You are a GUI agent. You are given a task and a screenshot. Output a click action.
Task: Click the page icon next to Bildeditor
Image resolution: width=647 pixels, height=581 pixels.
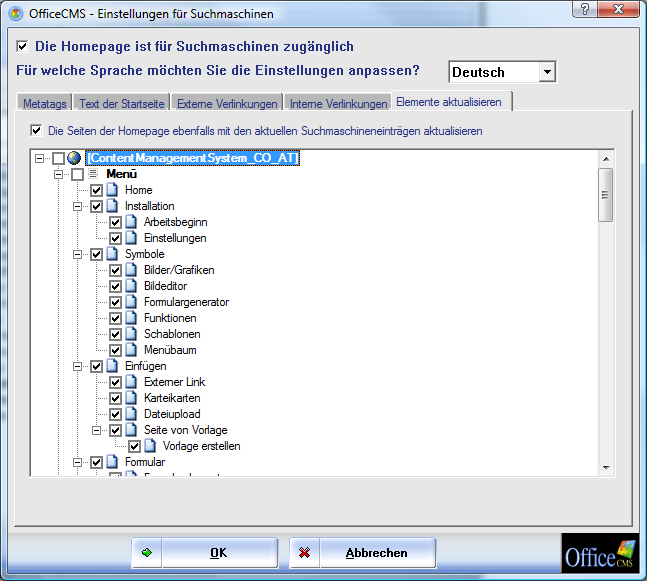tap(131, 286)
